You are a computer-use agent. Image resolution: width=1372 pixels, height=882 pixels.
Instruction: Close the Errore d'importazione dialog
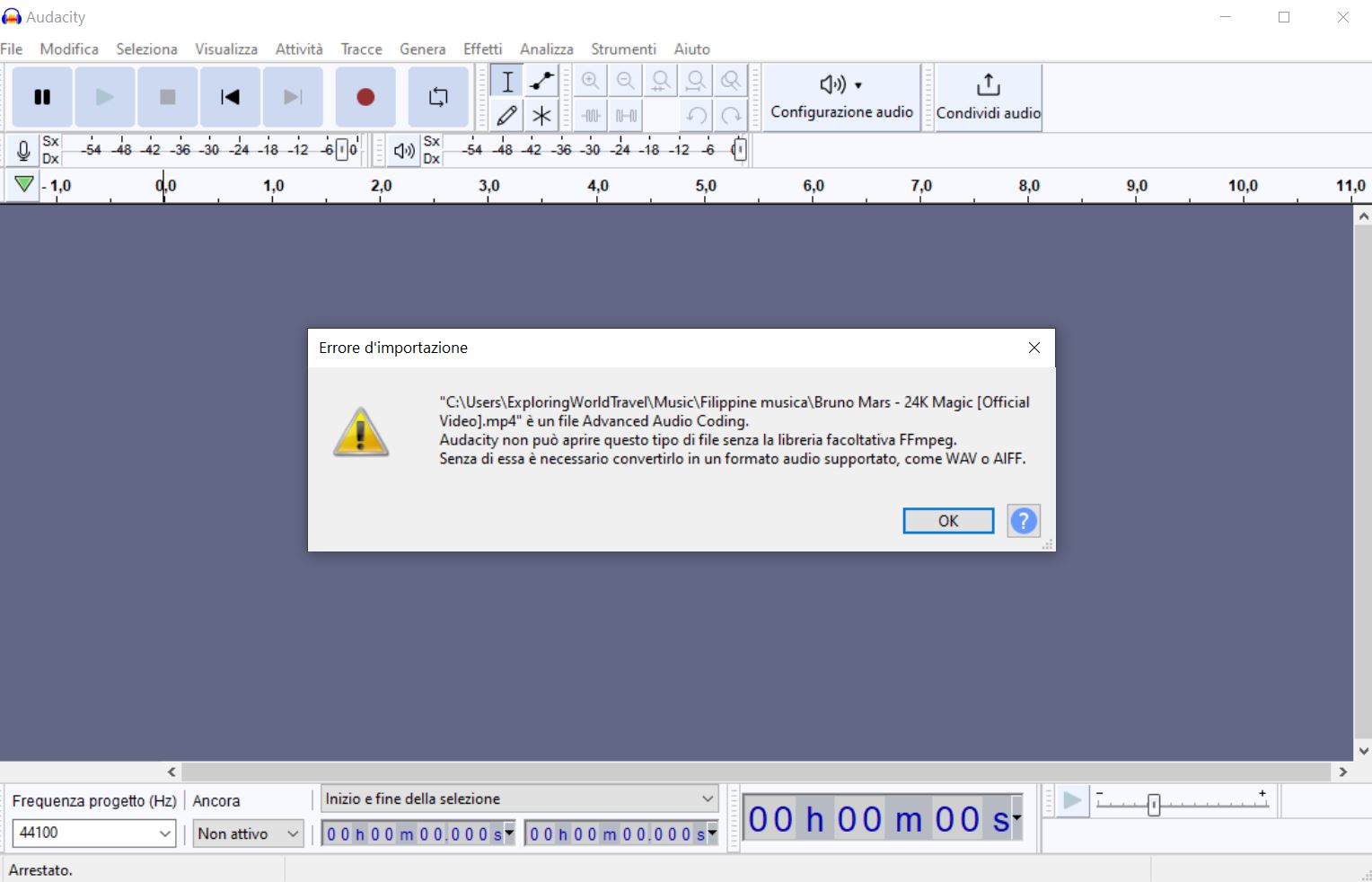[1034, 348]
